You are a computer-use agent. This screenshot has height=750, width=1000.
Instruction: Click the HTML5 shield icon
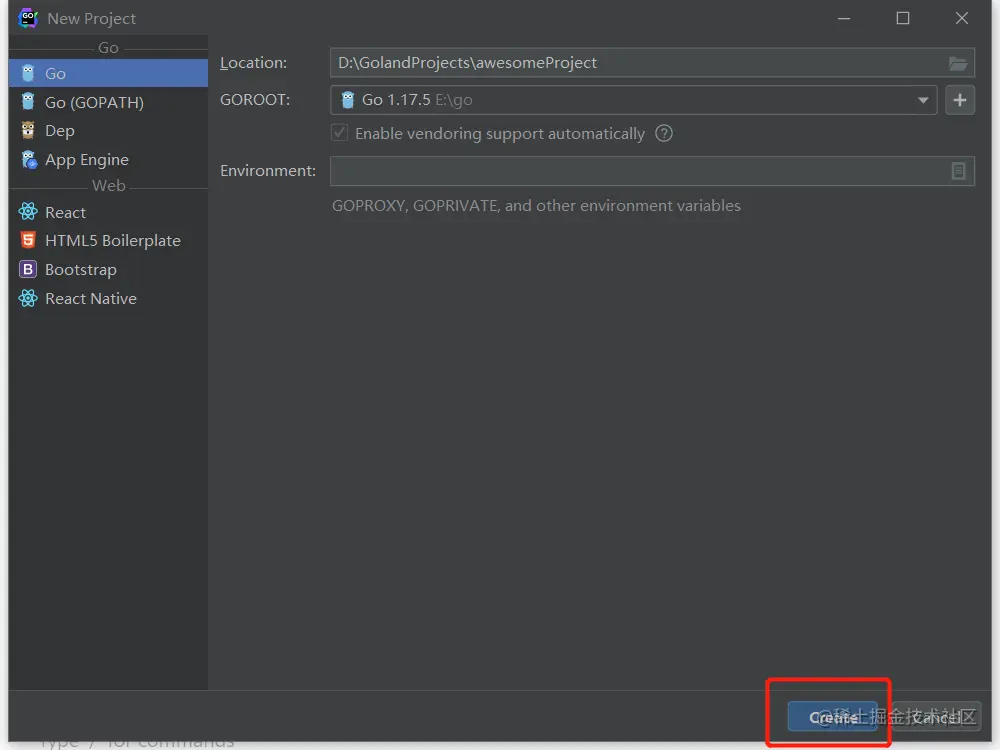28,240
